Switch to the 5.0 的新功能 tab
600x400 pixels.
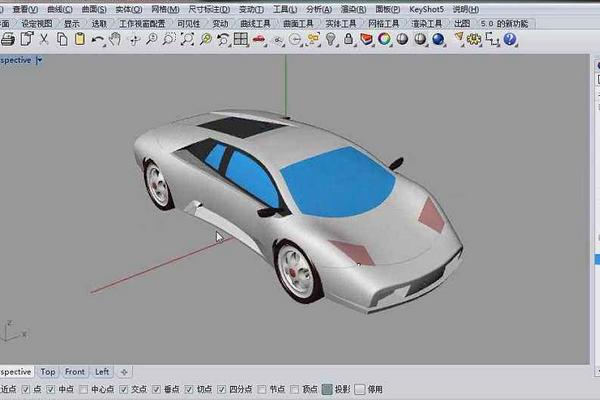tap(504, 24)
